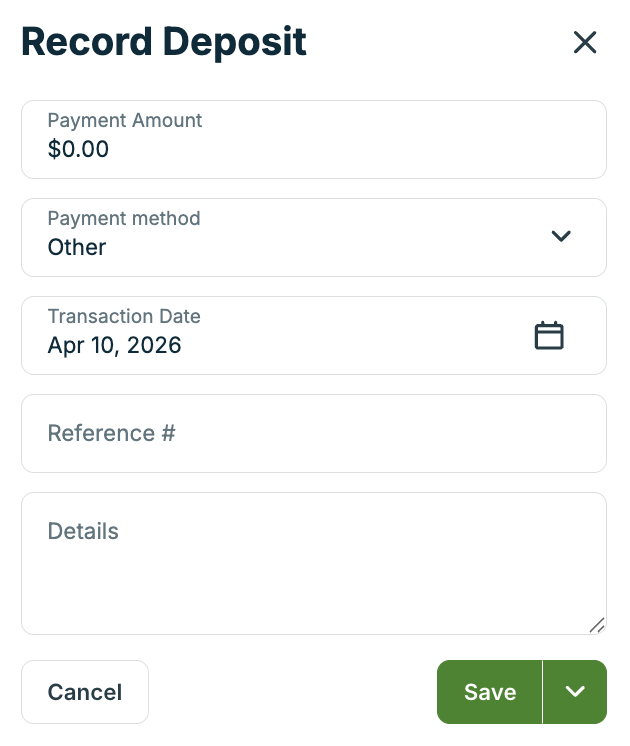Focus the Reference # input
This screenshot has height=746, width=630.
tap(313, 433)
